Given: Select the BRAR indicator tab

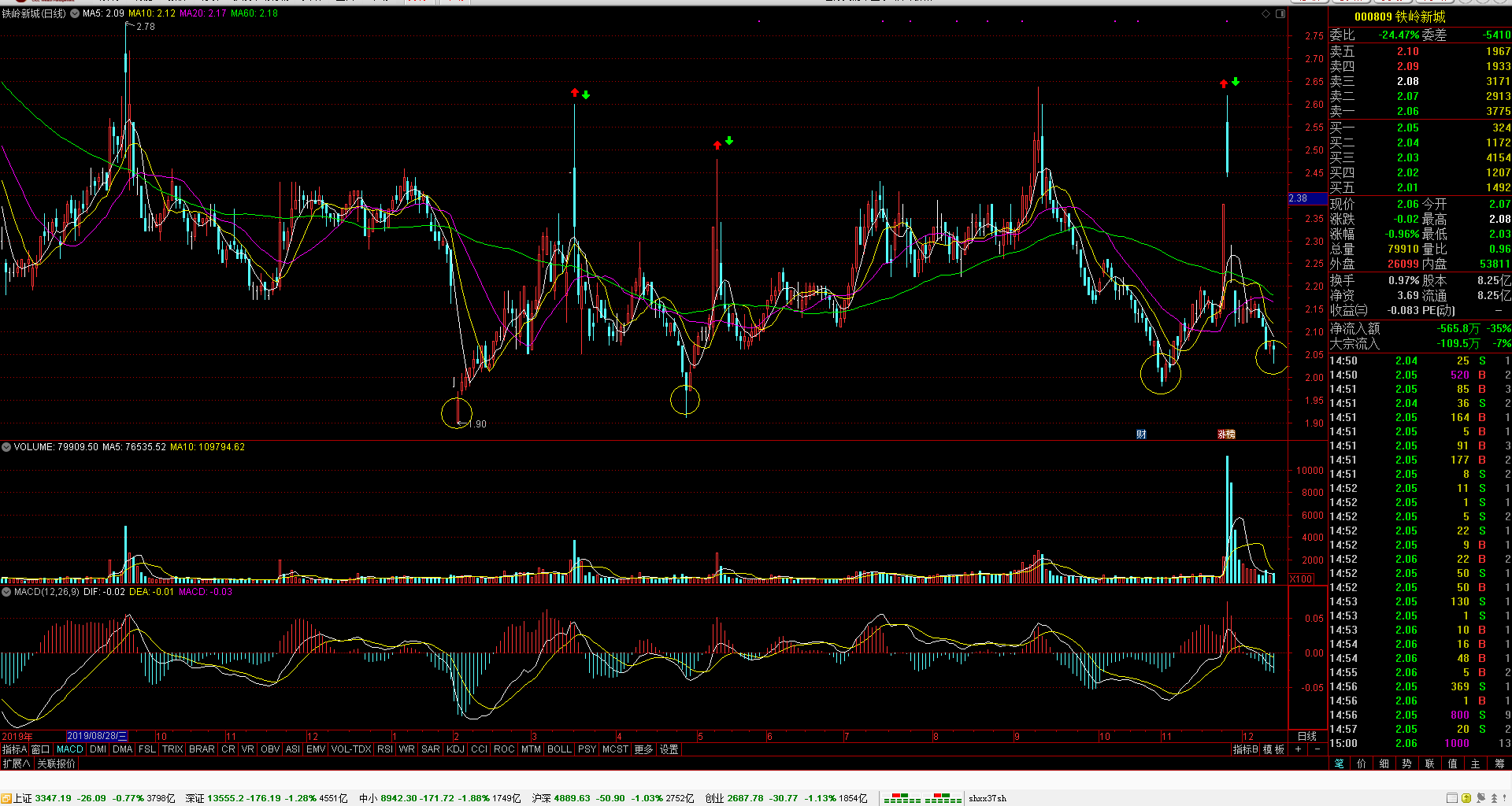Looking at the screenshot, I should [202, 749].
